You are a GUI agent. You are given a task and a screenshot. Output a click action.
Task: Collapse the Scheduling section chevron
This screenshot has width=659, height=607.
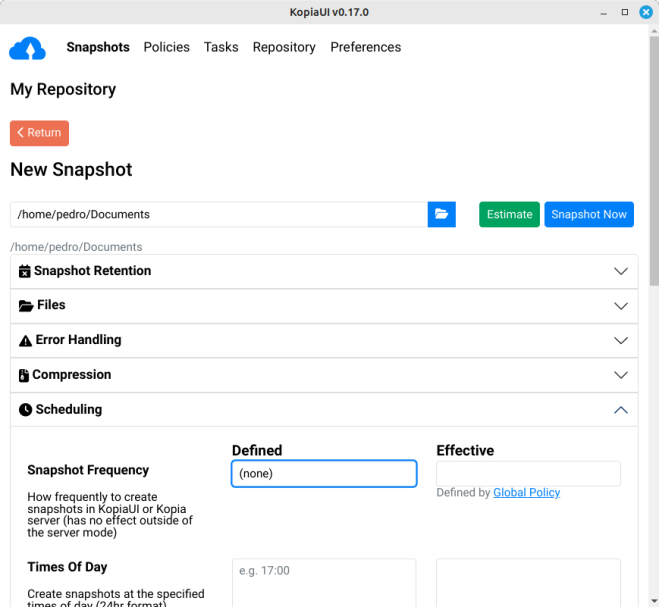tap(621, 410)
